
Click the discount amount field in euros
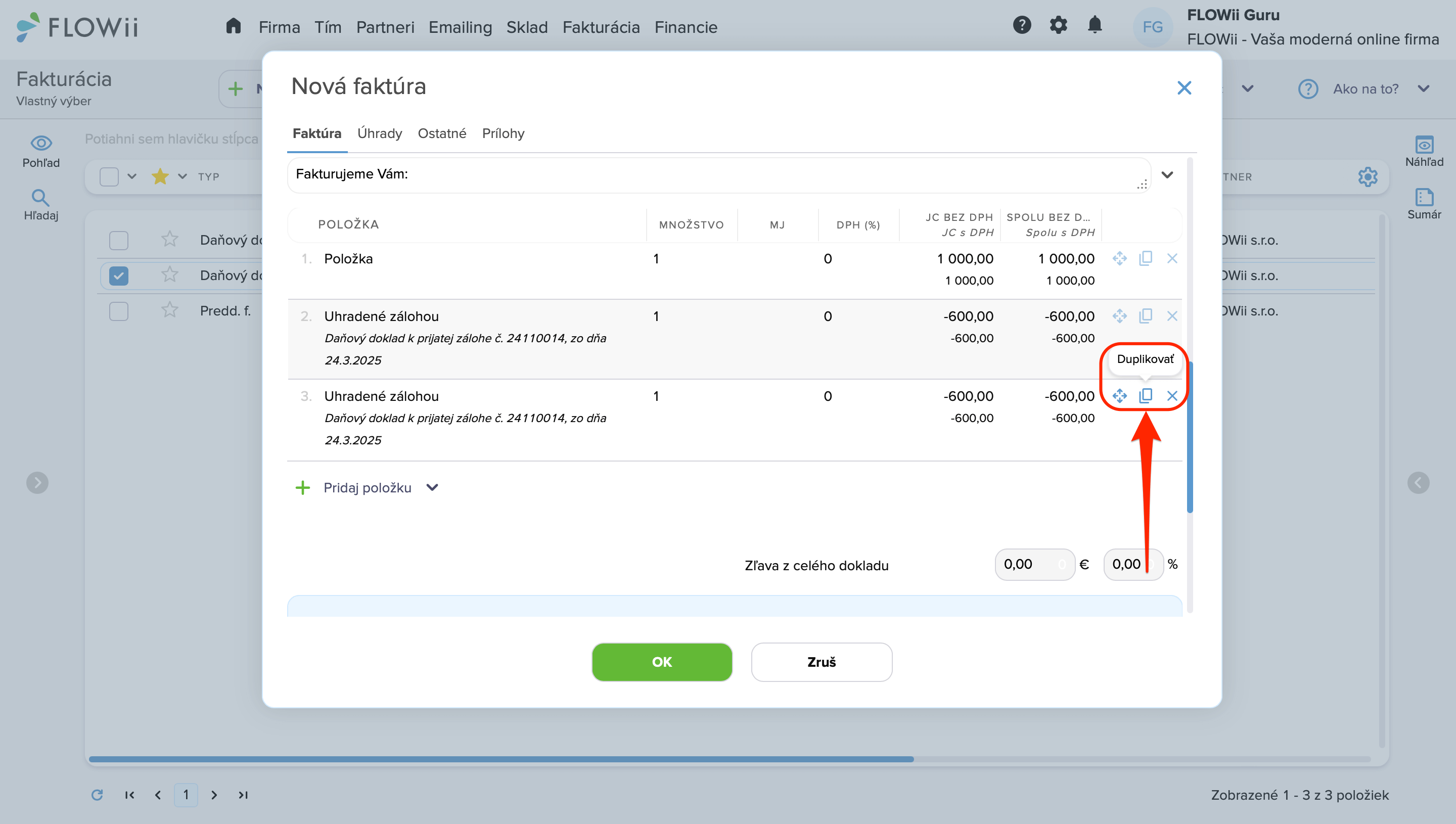pos(1034,564)
